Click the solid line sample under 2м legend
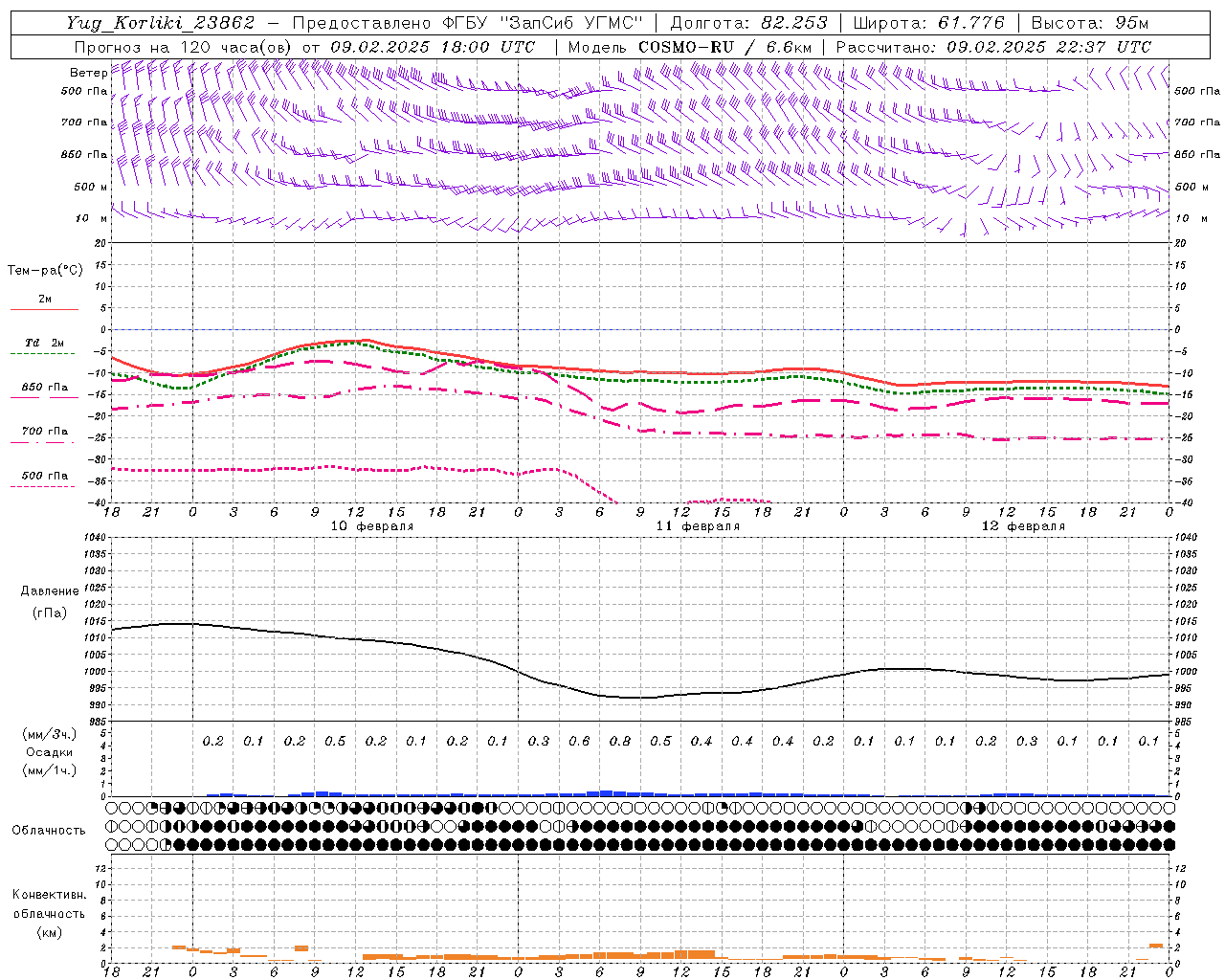The width and height of the screenshot is (1225, 980). [x=44, y=309]
